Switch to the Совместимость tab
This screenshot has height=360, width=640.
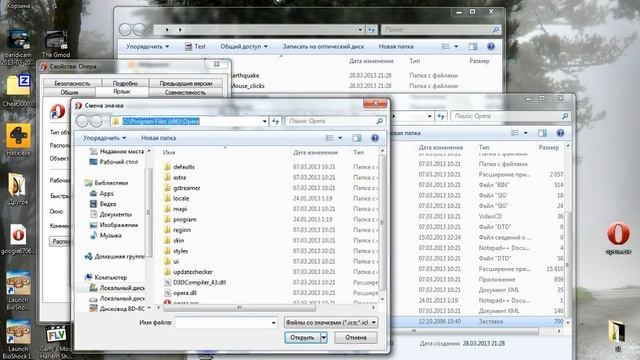pos(185,93)
